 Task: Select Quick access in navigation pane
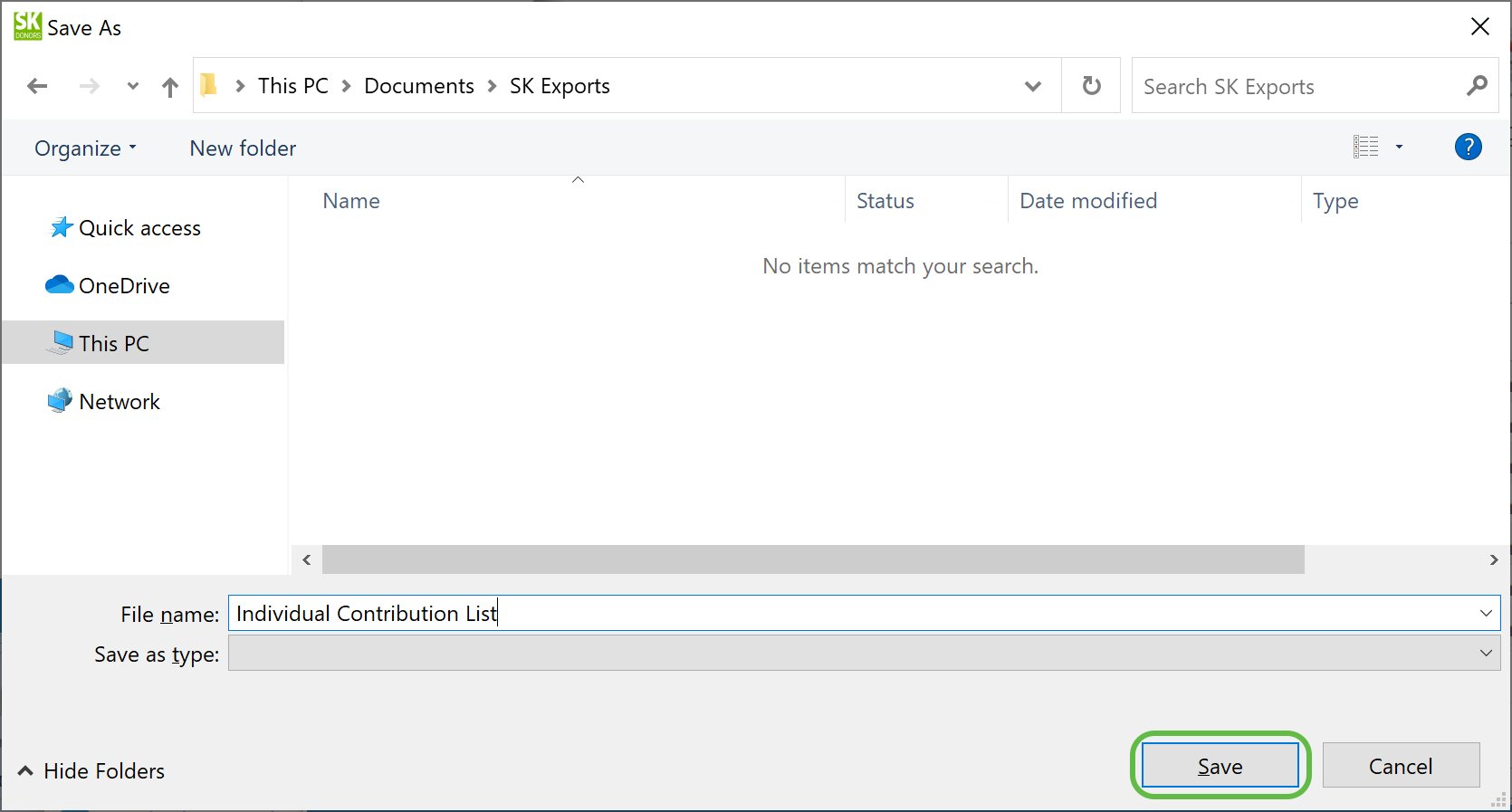139,228
